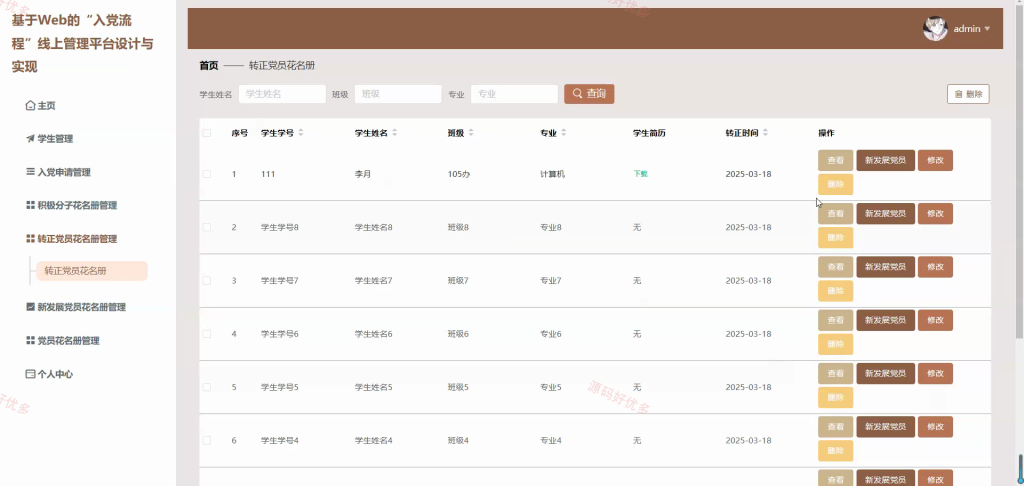Viewport: 1024px width, 486px height.
Task: Click the 查询 search button
Action: (x=589, y=94)
